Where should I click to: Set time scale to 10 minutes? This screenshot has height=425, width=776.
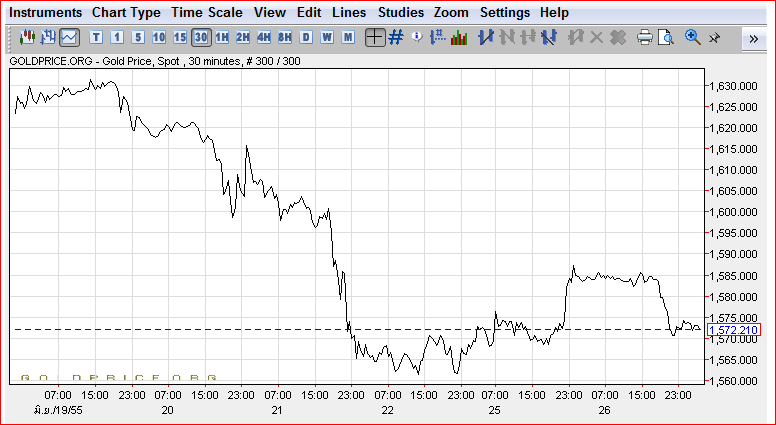(159, 37)
